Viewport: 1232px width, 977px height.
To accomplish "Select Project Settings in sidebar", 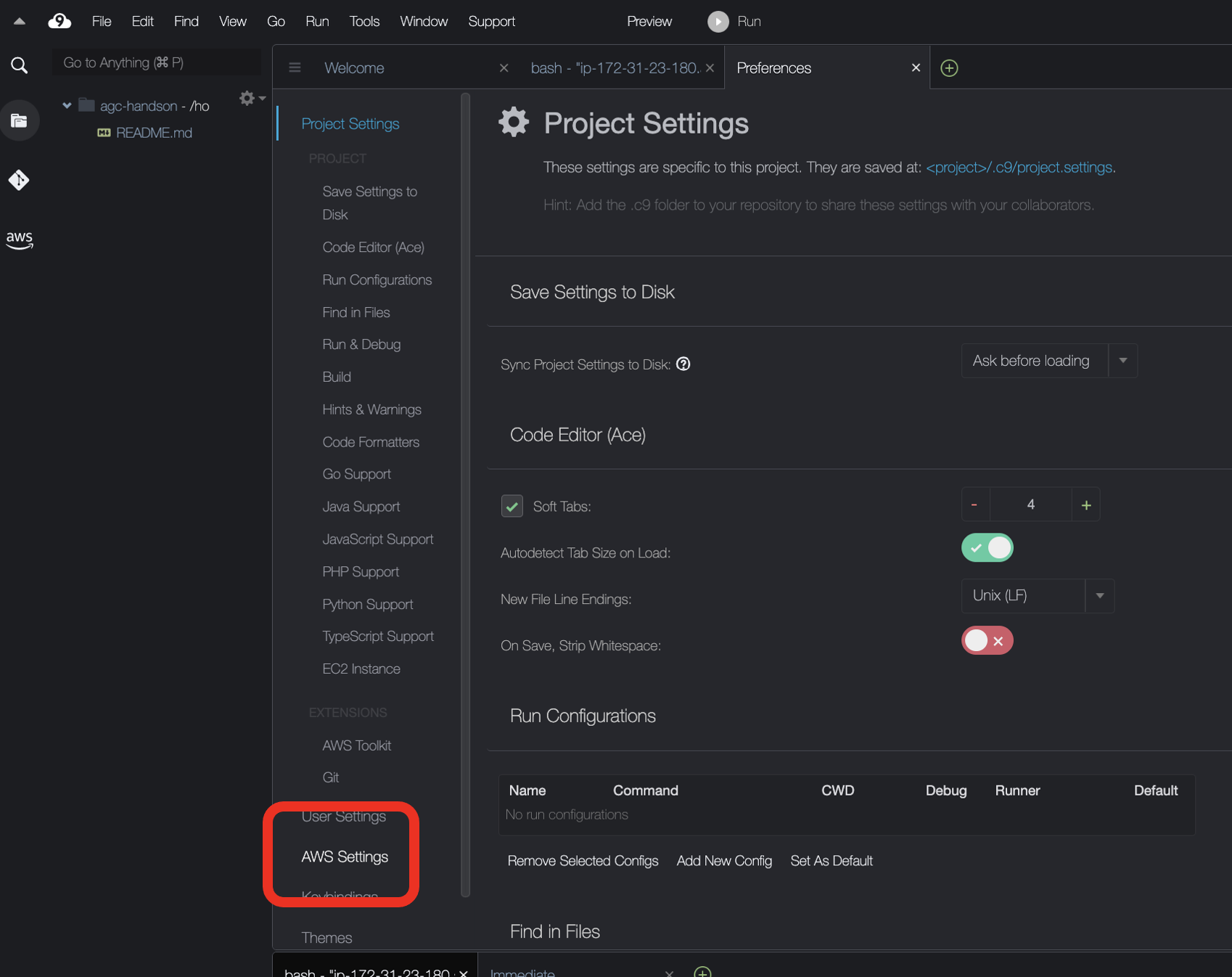I will (x=350, y=123).
